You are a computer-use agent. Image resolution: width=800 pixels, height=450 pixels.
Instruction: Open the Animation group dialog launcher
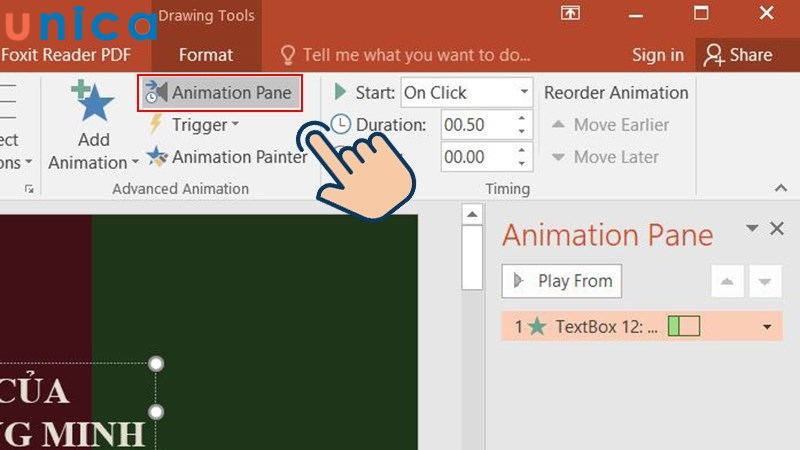[29, 189]
